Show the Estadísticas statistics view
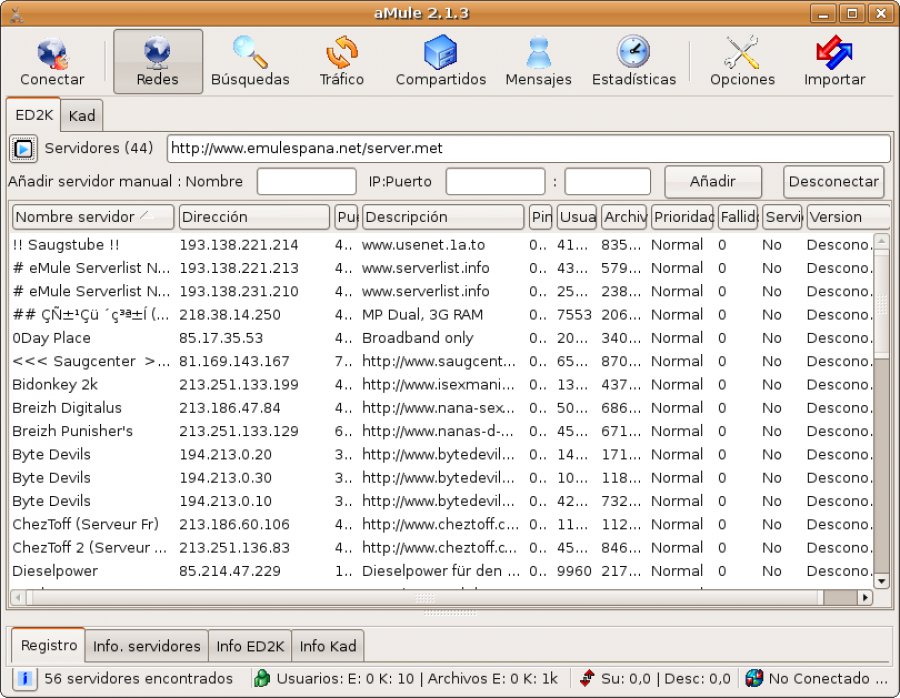Screen dimensions: 900x698 [x=634, y=61]
